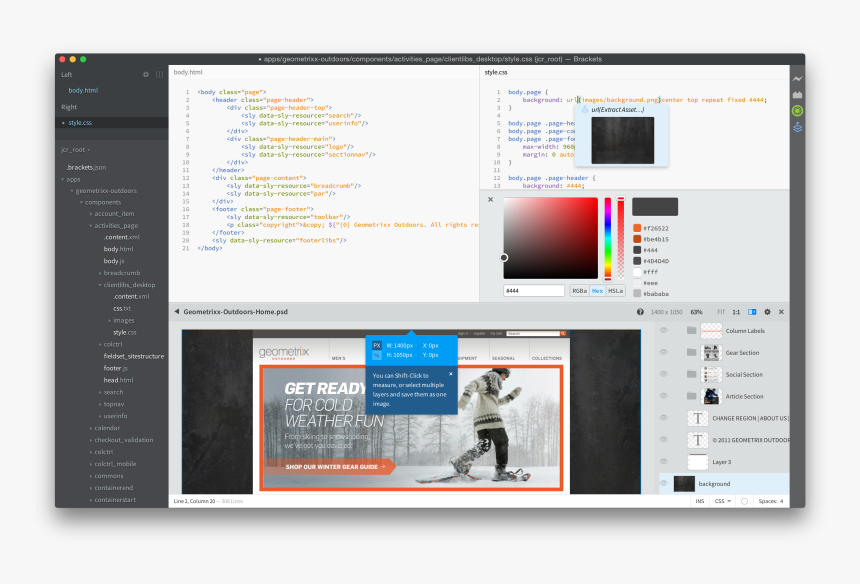
Task: Click the help question mark in PSD panel
Action: tap(640, 312)
